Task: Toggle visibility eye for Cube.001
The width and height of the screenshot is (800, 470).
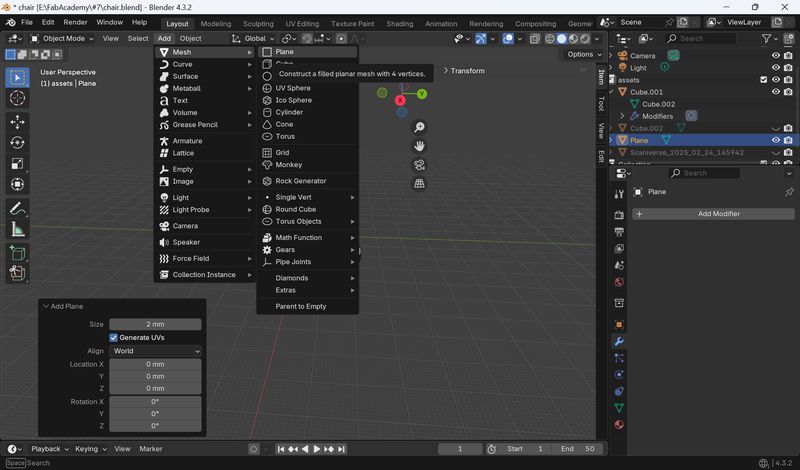Action: (x=776, y=92)
